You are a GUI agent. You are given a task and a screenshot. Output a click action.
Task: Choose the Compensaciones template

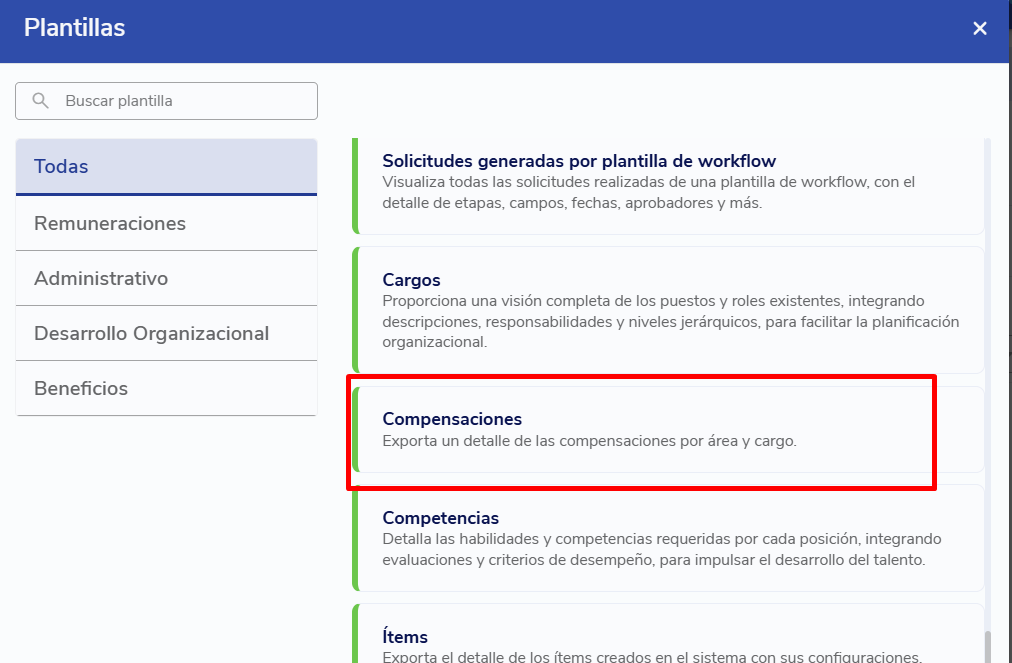pos(452,419)
